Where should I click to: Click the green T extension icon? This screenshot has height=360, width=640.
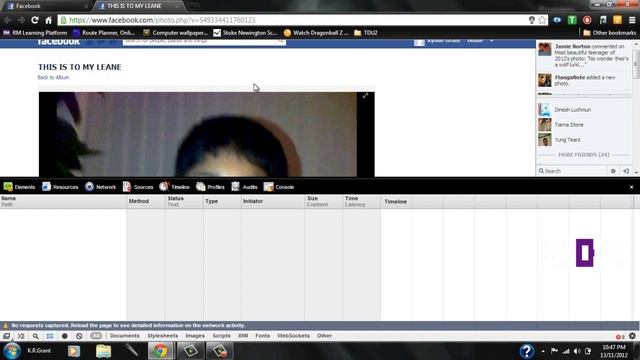(x=572, y=20)
